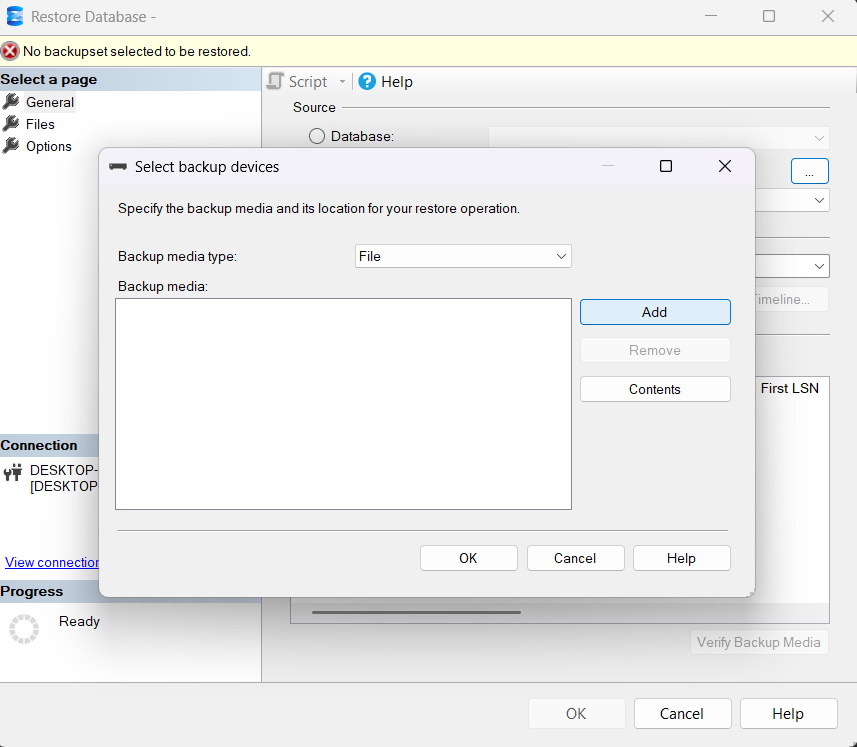Open the Backup media type dropdown
The width and height of the screenshot is (857, 747).
[463, 256]
